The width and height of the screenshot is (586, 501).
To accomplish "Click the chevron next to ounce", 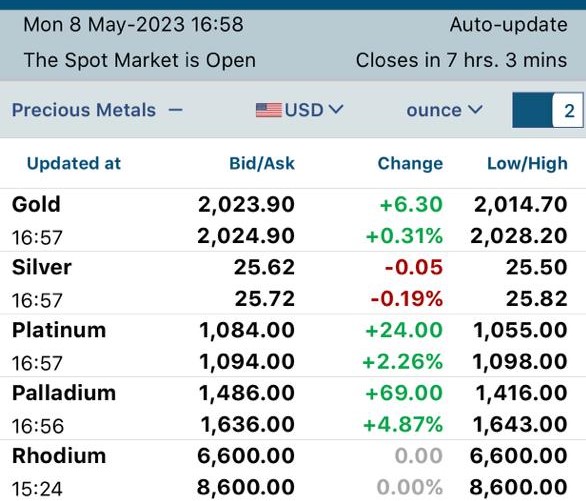I will click(475, 110).
